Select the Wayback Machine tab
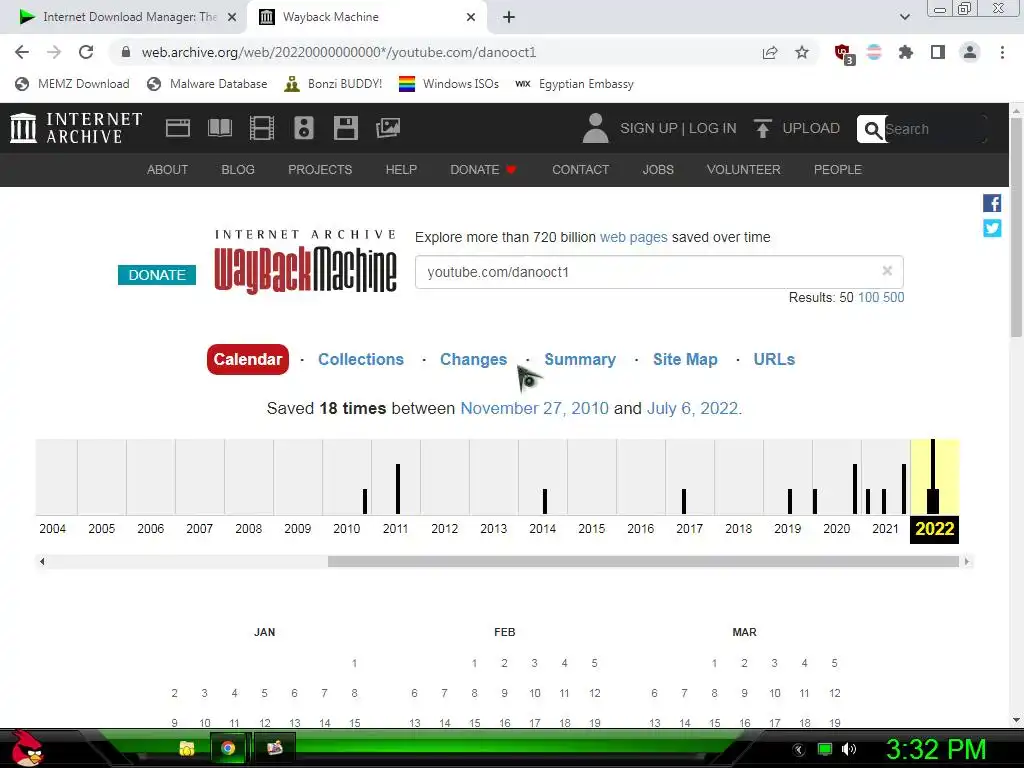Screen dimensions: 1024x768 tap(366, 17)
